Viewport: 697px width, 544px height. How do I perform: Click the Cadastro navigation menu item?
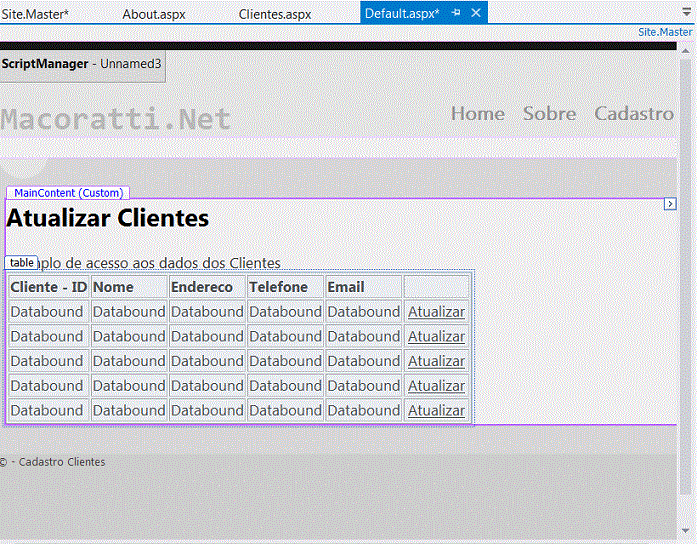(x=634, y=113)
